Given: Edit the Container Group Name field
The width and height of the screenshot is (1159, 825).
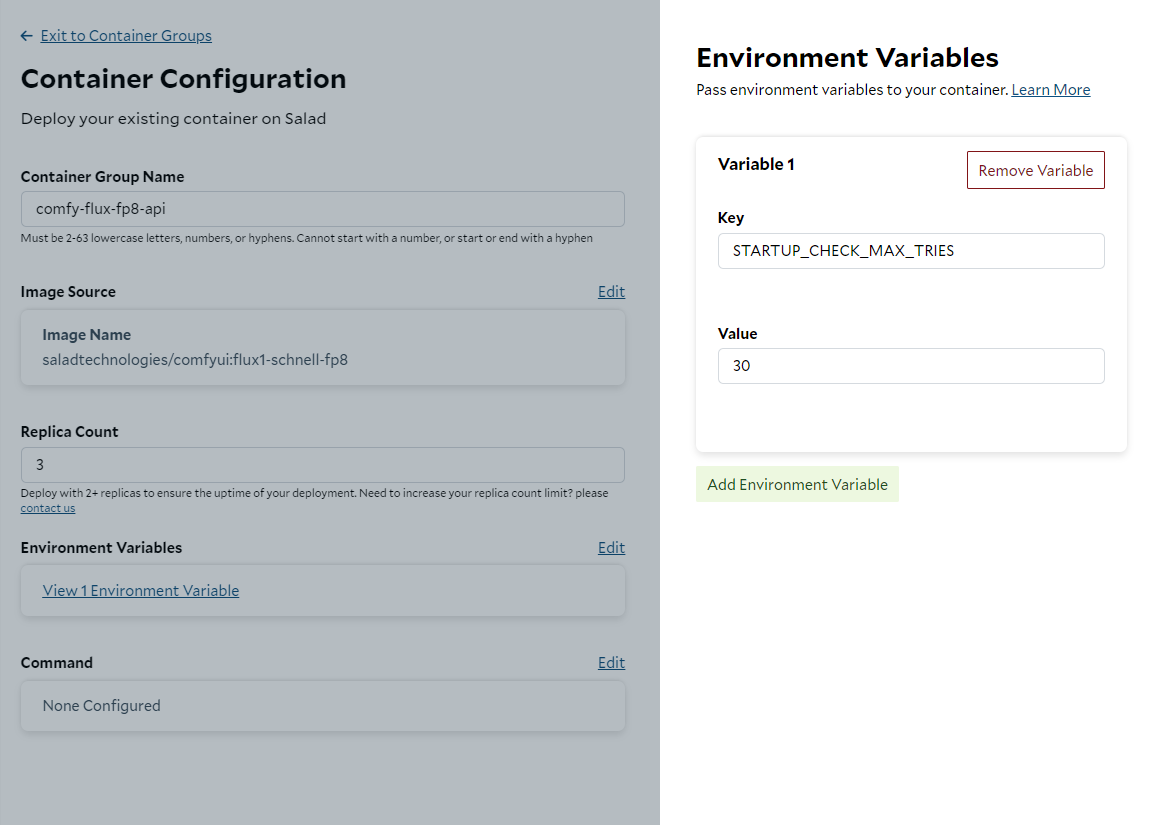Looking at the screenshot, I should click(322, 208).
